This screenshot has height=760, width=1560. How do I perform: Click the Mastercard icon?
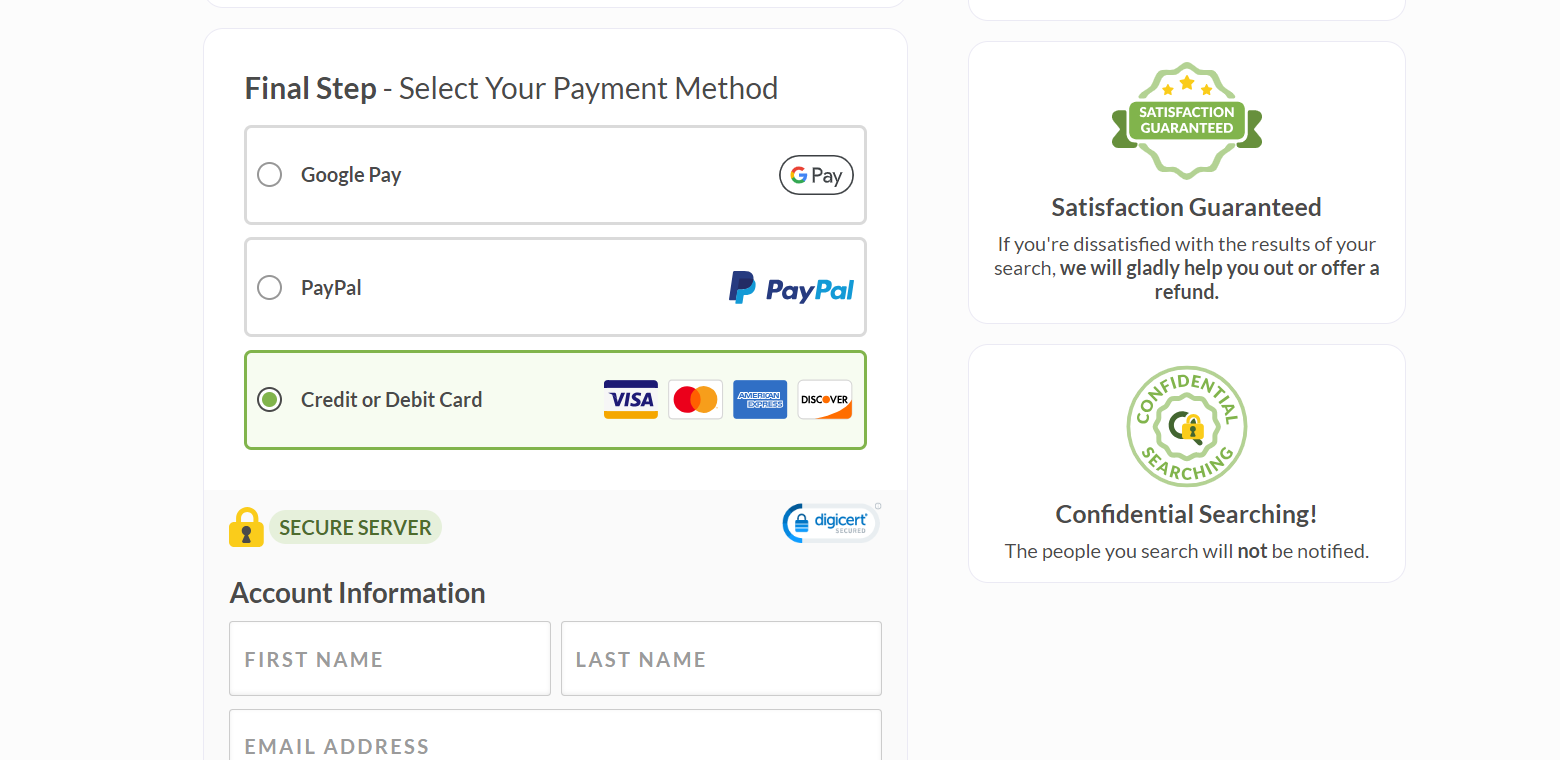click(x=695, y=400)
